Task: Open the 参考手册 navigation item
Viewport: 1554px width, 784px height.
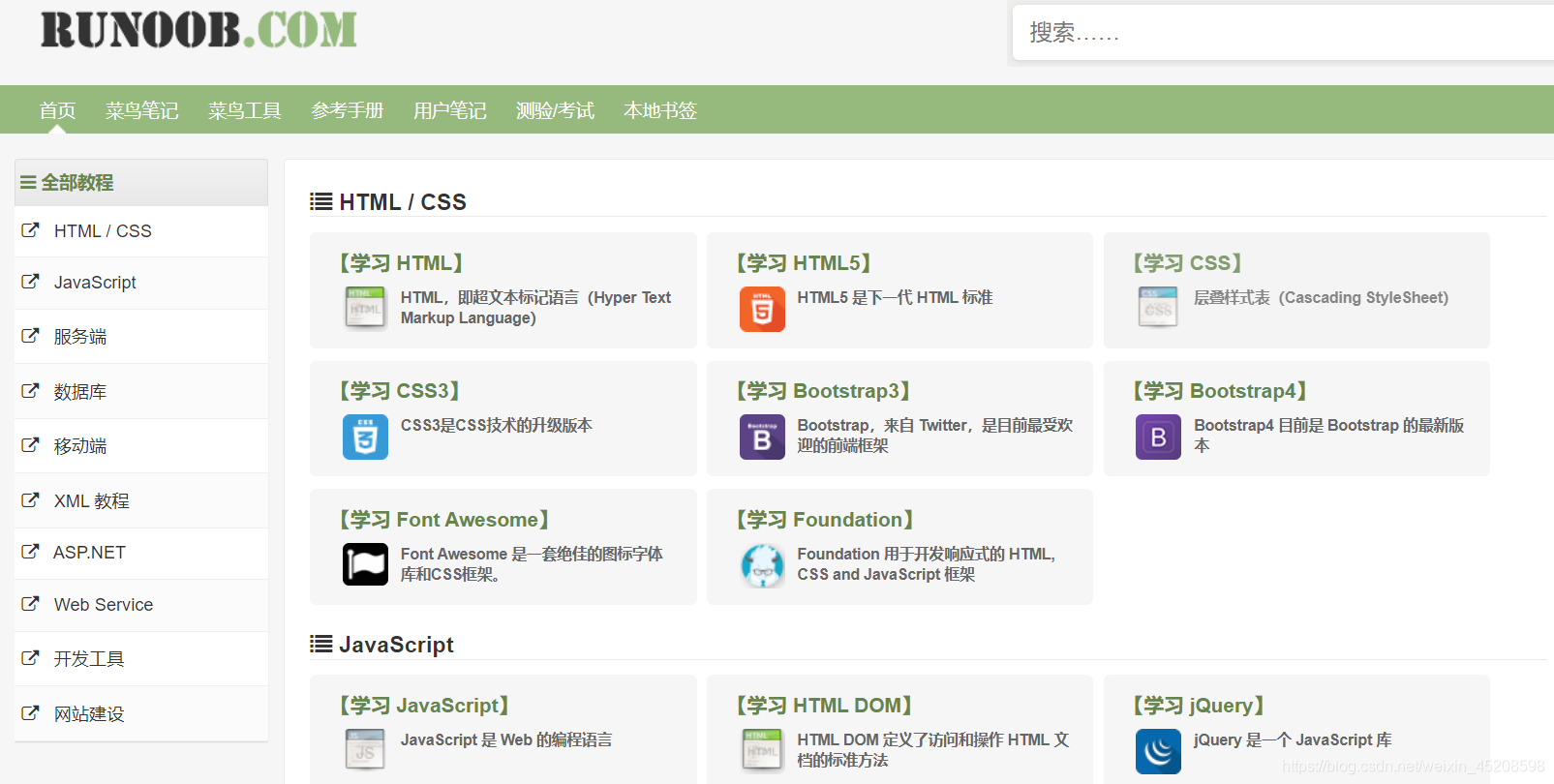Action: 347,110
